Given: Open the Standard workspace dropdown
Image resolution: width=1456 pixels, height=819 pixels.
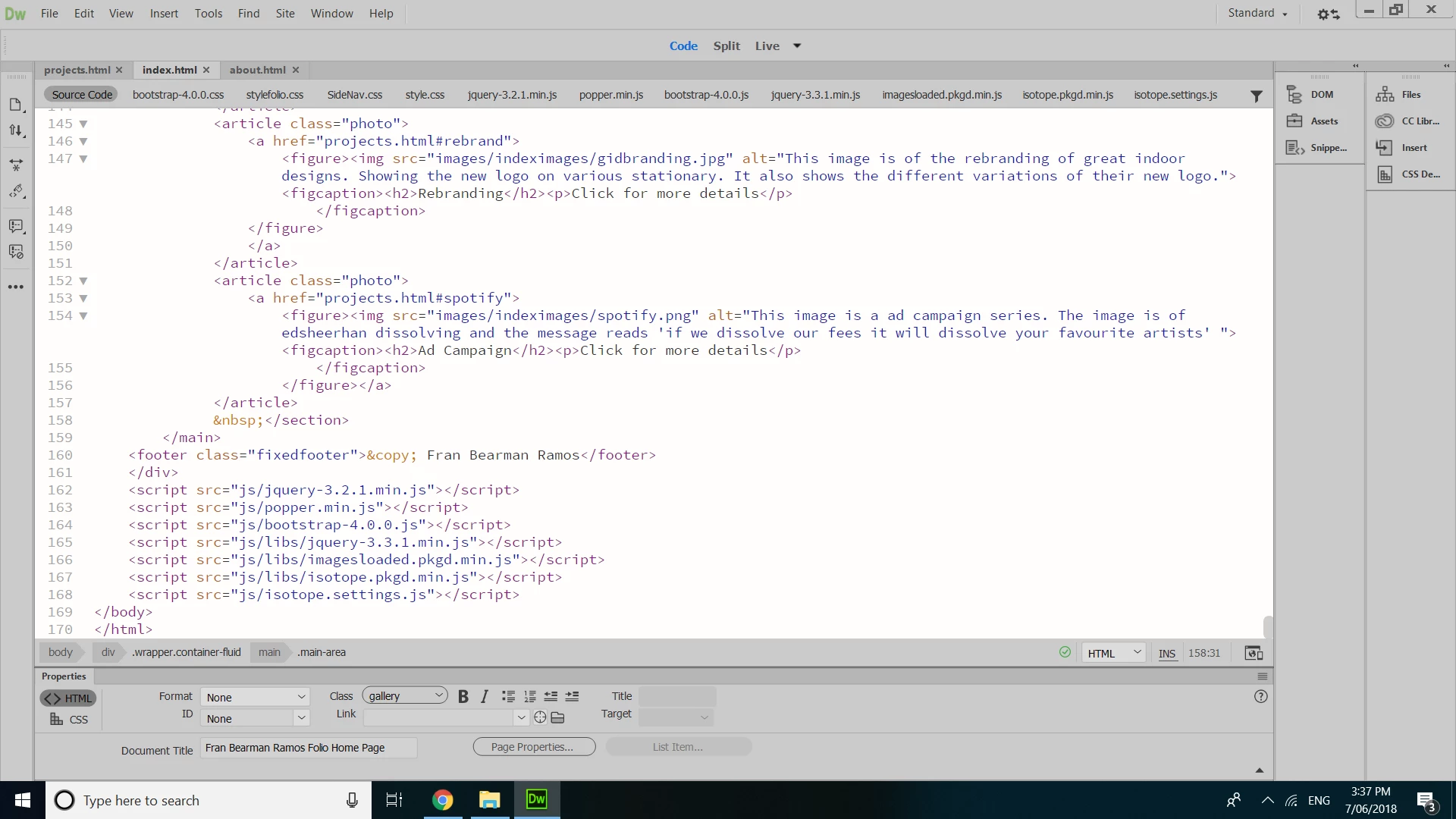Looking at the screenshot, I should 1257,13.
